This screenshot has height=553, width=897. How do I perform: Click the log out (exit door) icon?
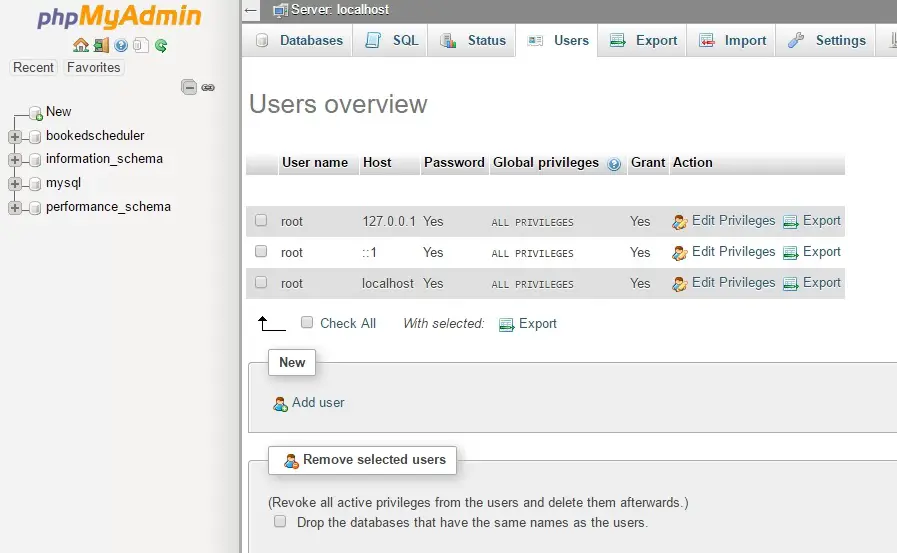click(101, 45)
